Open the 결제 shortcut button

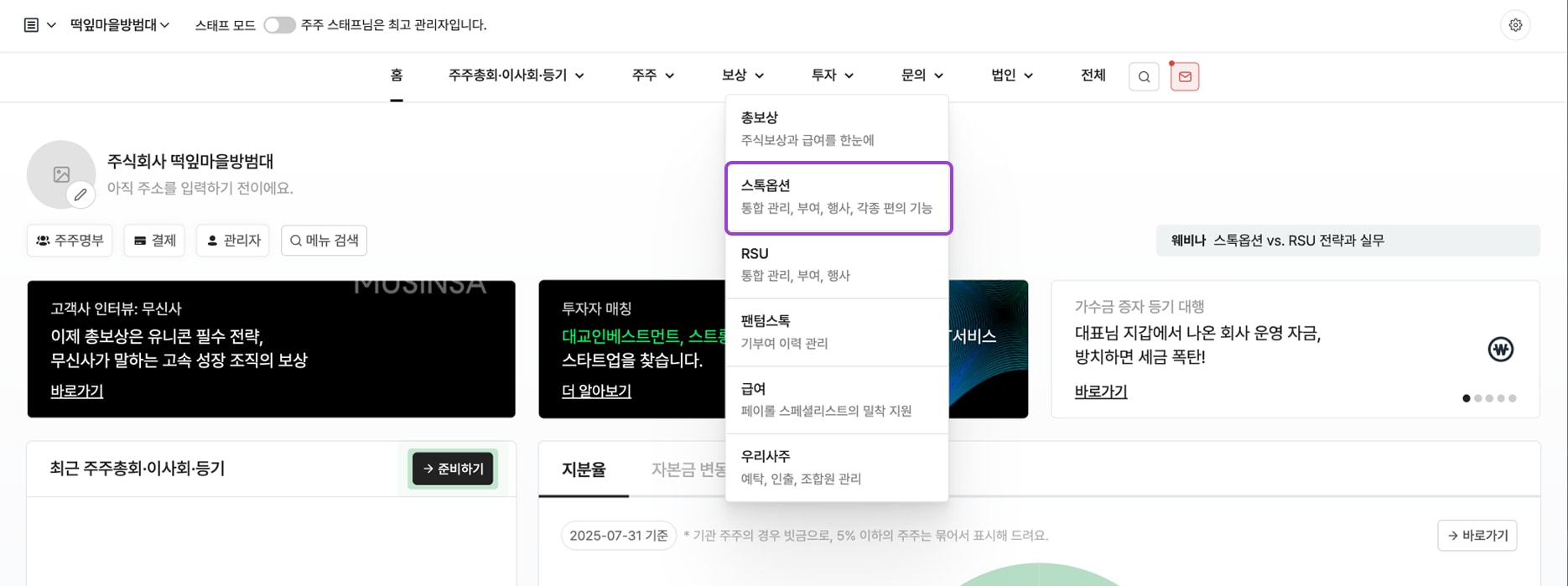point(154,241)
